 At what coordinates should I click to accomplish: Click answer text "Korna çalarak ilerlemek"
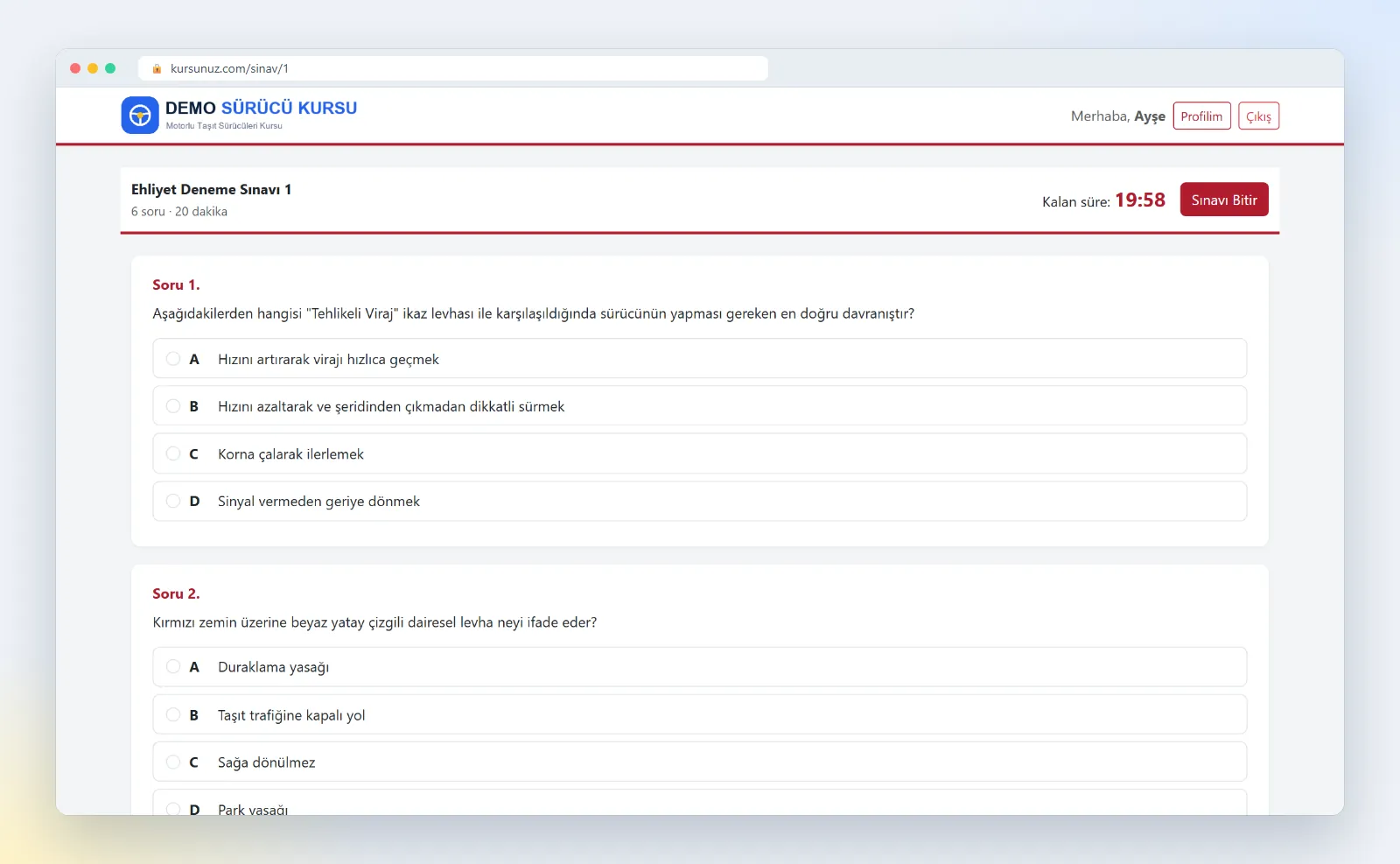tap(290, 453)
